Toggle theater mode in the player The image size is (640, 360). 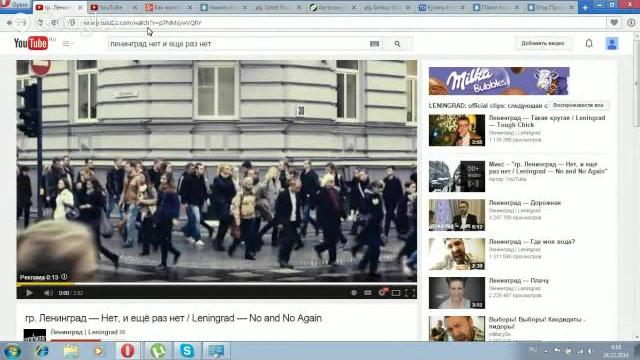(396, 293)
